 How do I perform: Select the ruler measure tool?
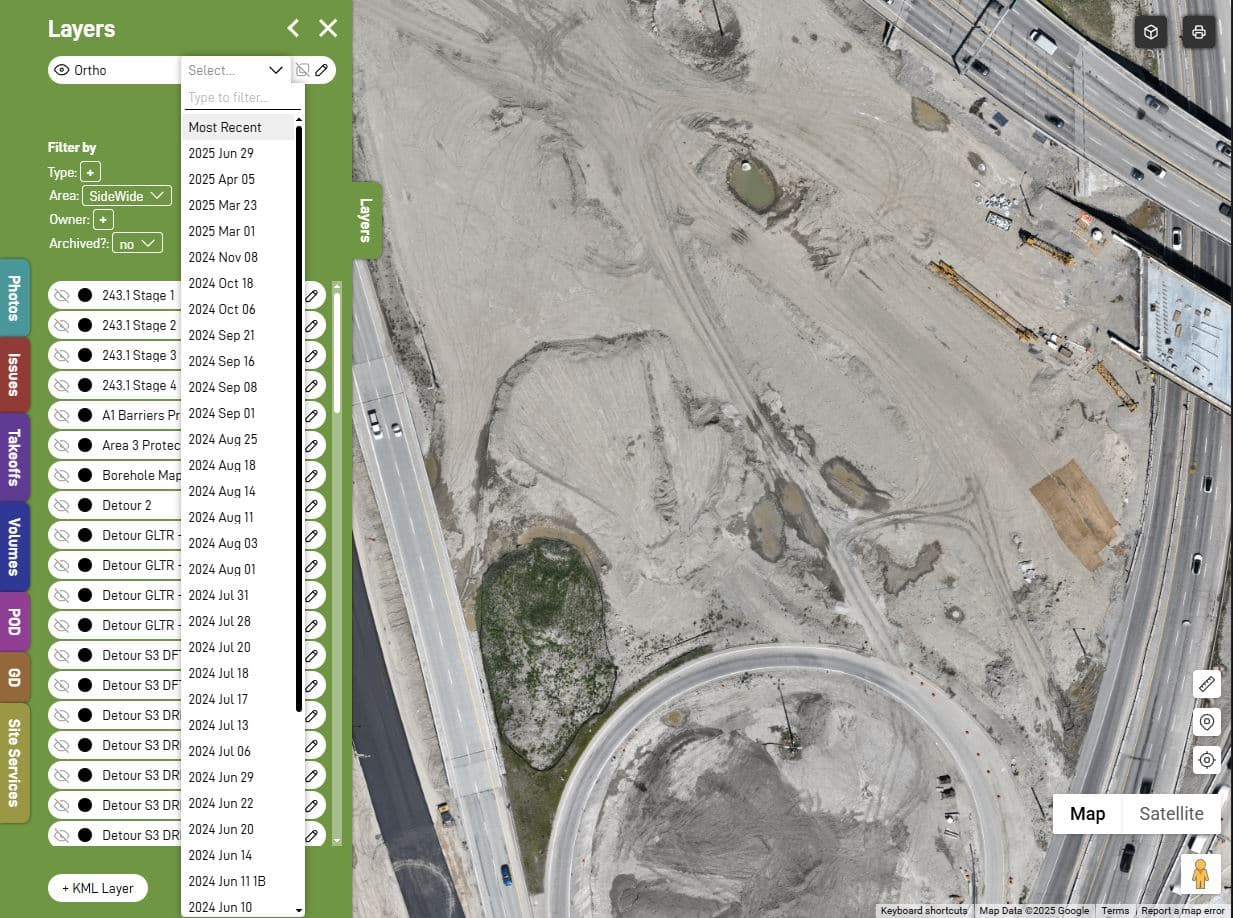coord(1207,685)
